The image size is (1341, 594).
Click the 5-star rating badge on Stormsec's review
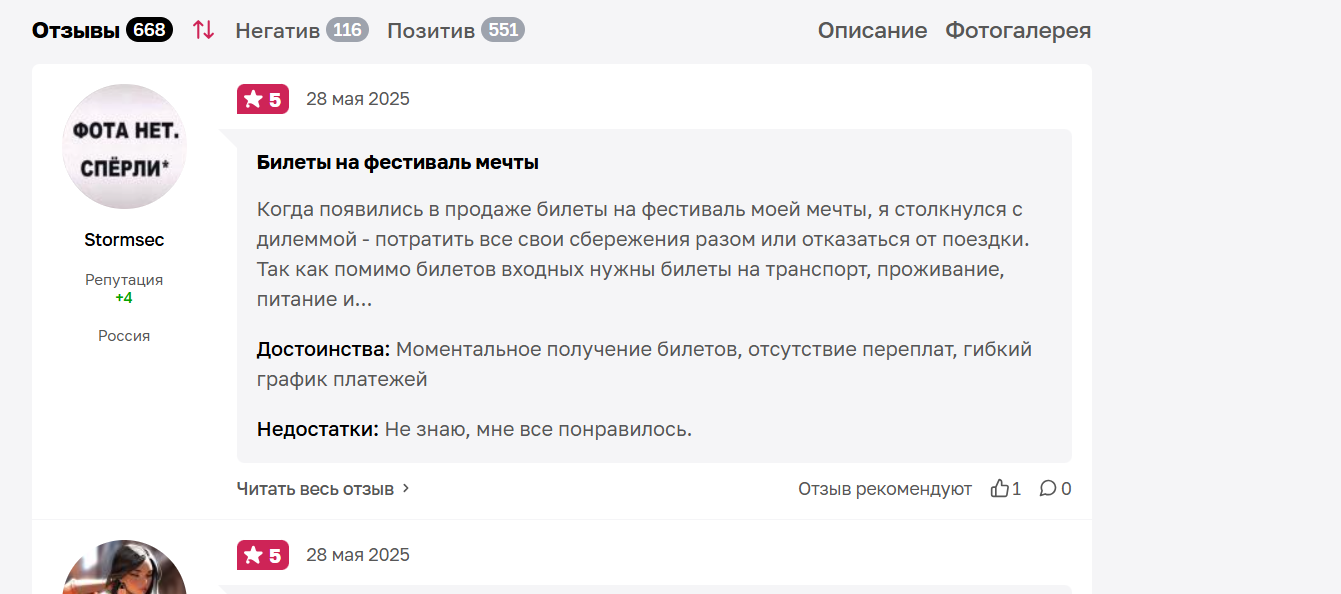263,99
